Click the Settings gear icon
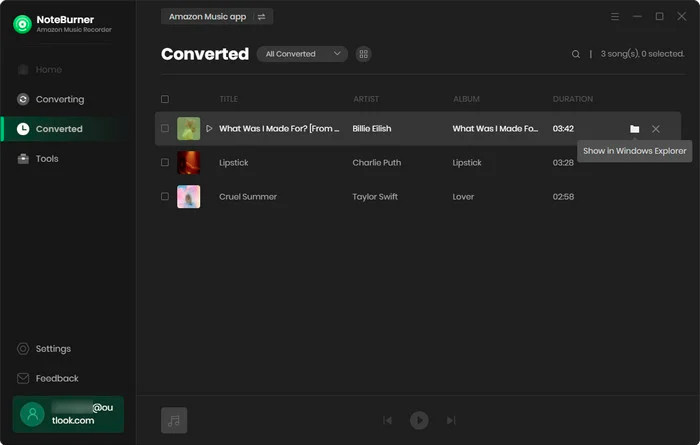Screen dimensions: 700x445 (23, 349)
